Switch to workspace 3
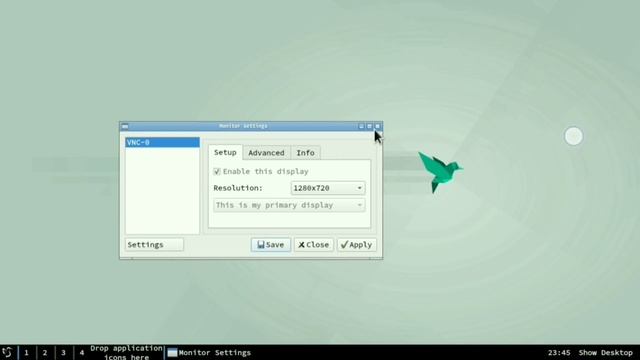Viewport: 640px width, 360px height. coord(63,353)
